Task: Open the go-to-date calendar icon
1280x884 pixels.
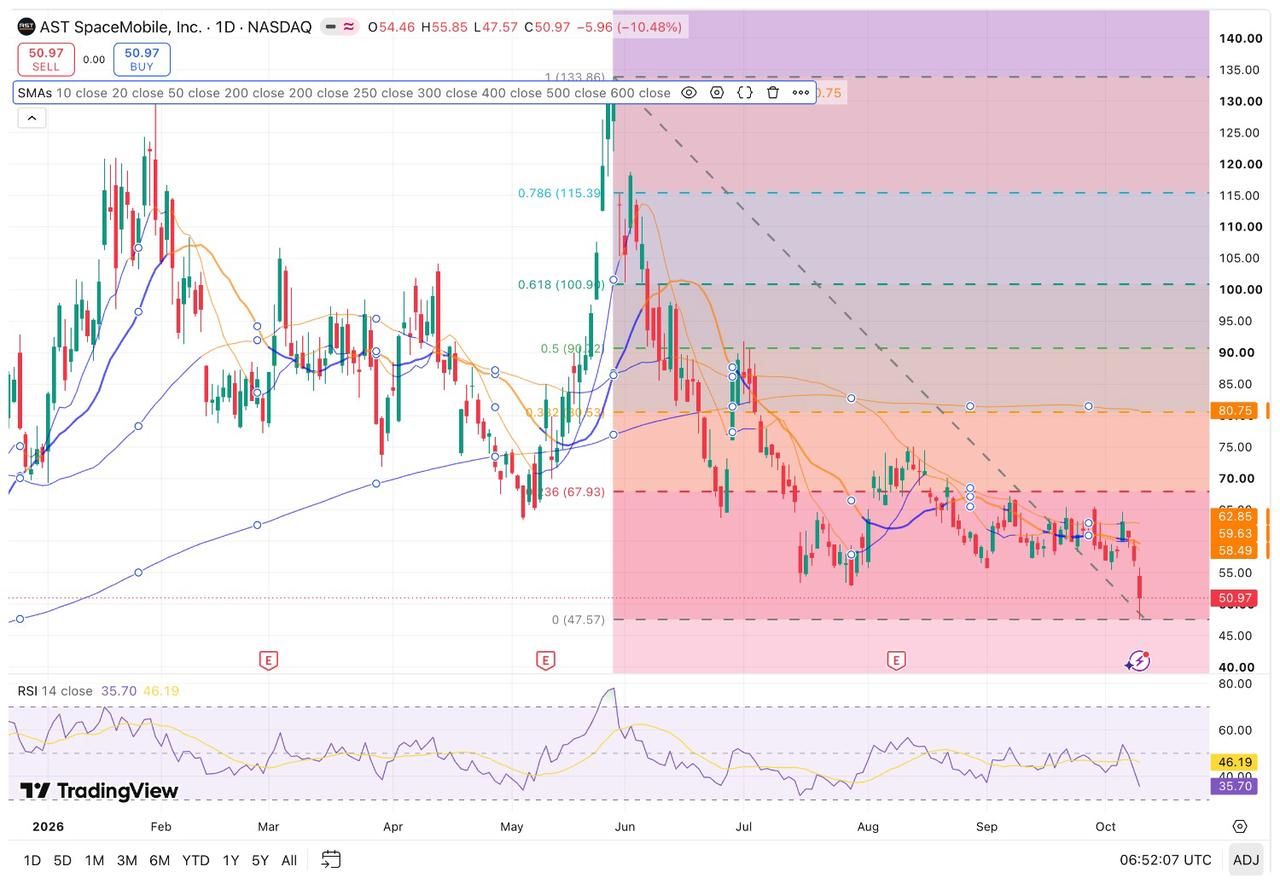Action: 331,860
